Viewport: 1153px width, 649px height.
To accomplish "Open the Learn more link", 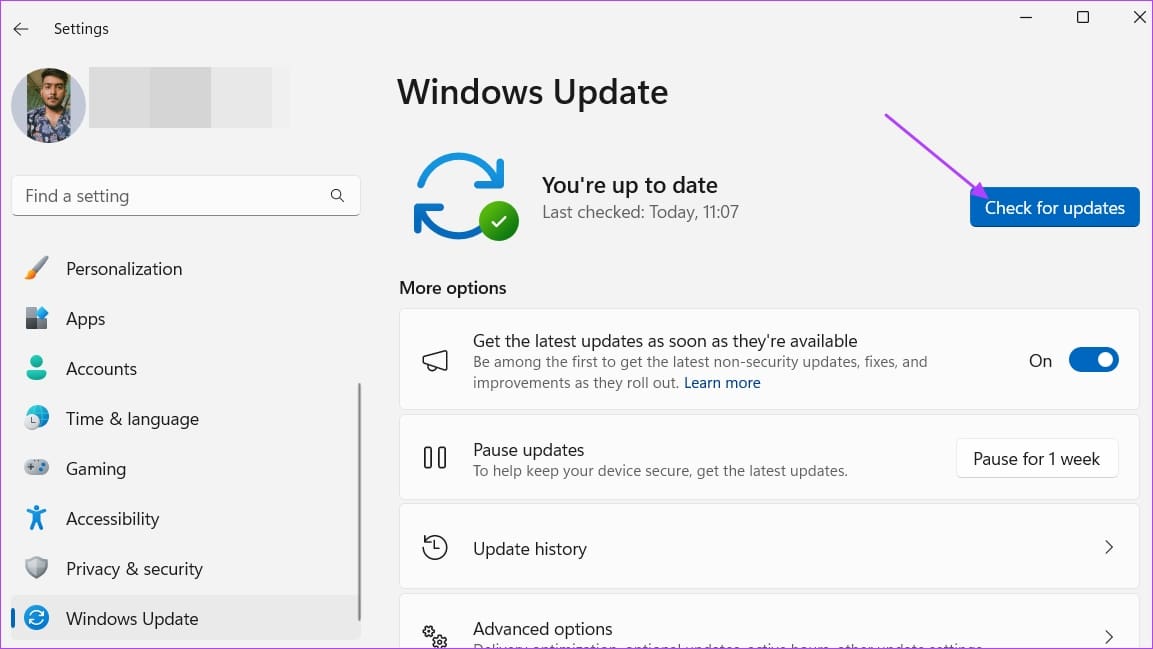I will (x=722, y=382).
